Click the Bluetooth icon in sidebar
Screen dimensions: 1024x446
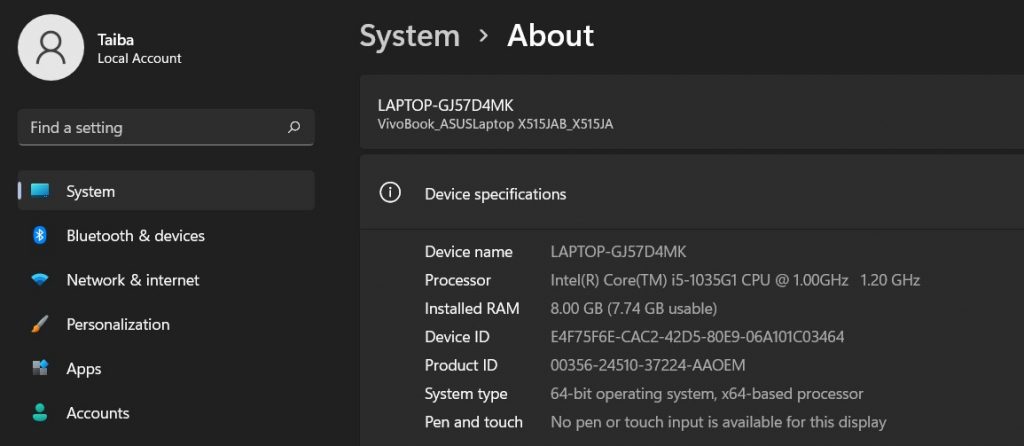click(x=40, y=236)
